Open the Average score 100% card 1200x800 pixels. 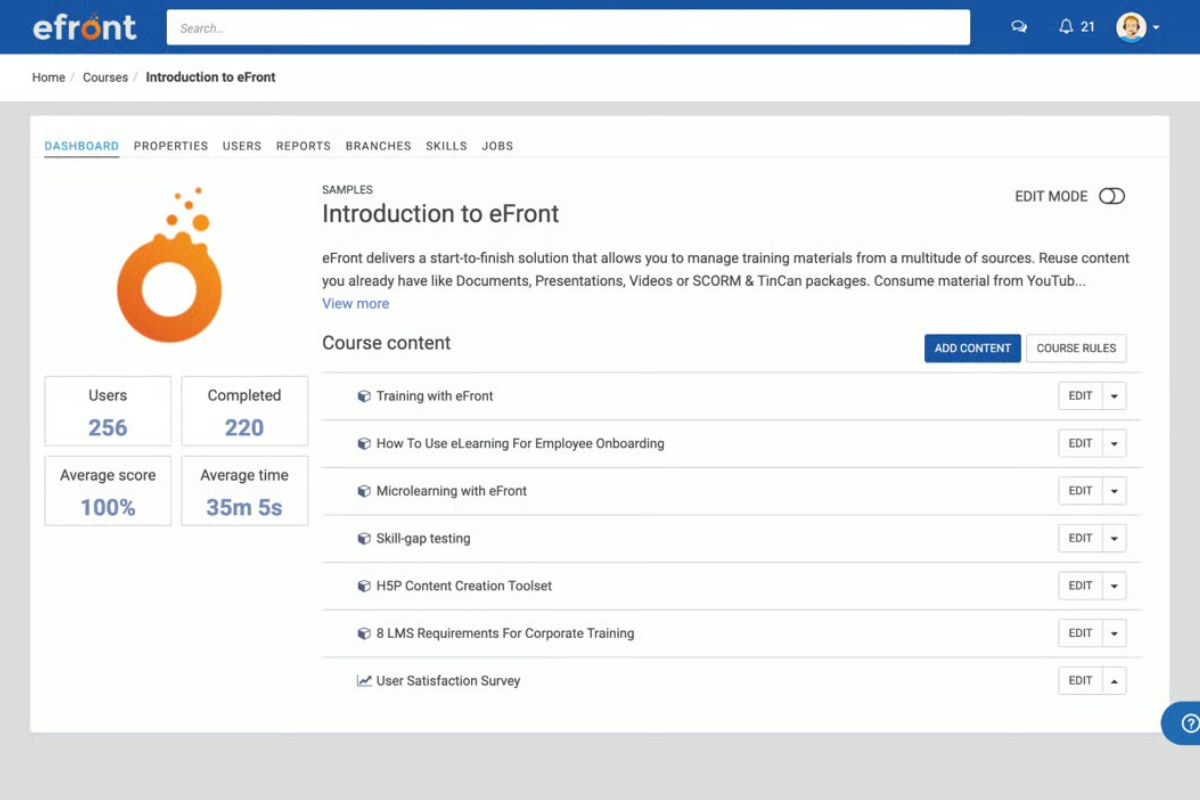108,491
